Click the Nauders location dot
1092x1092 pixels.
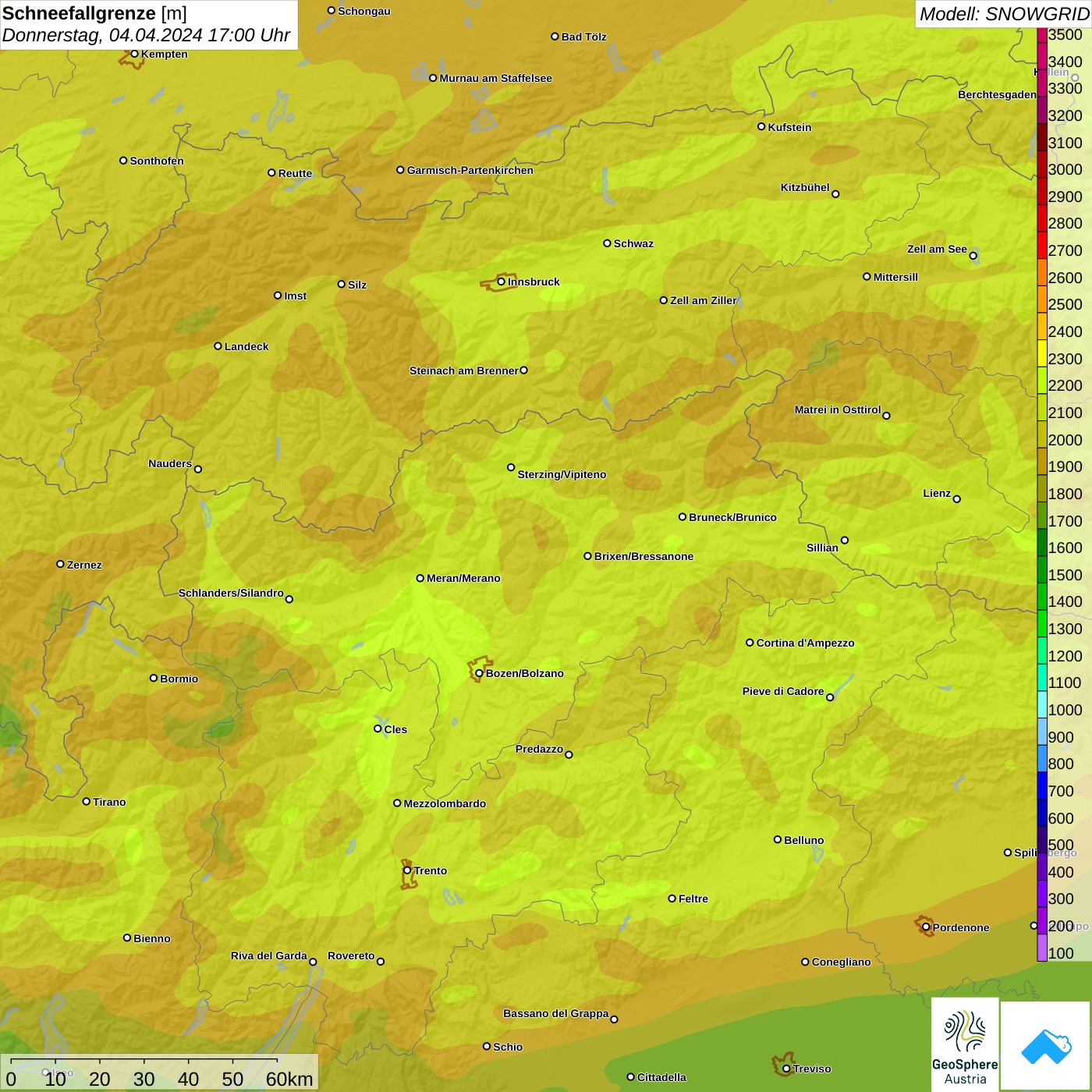[198, 469]
